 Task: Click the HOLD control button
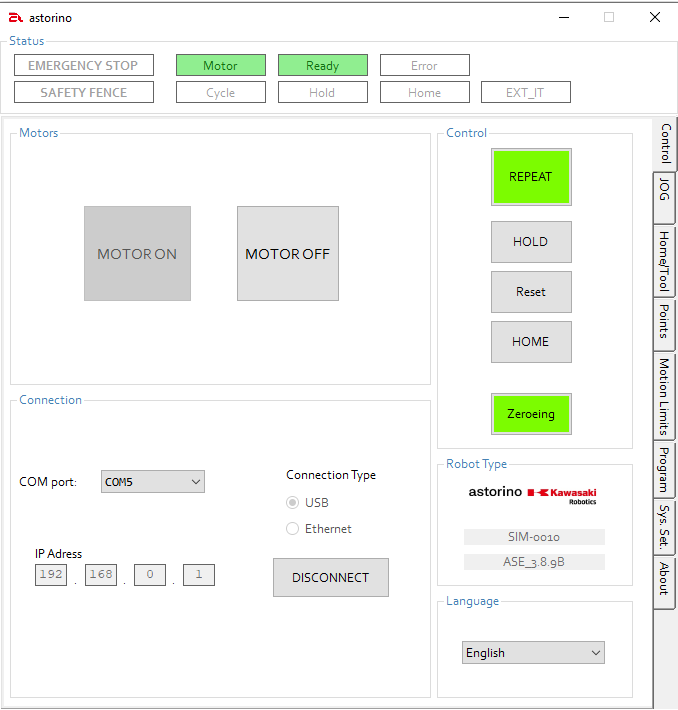[x=531, y=242]
